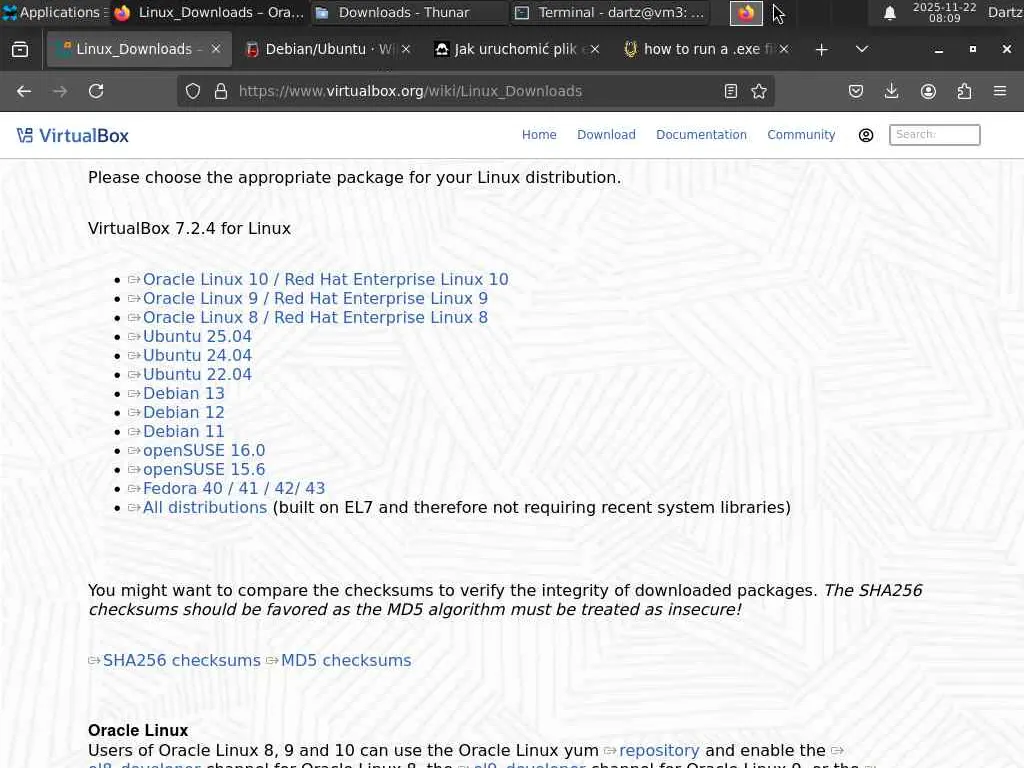1024x768 pixels.
Task: Open Oracle Linux 9 / RHEL 9 package link
Action: pyautogui.click(x=315, y=298)
